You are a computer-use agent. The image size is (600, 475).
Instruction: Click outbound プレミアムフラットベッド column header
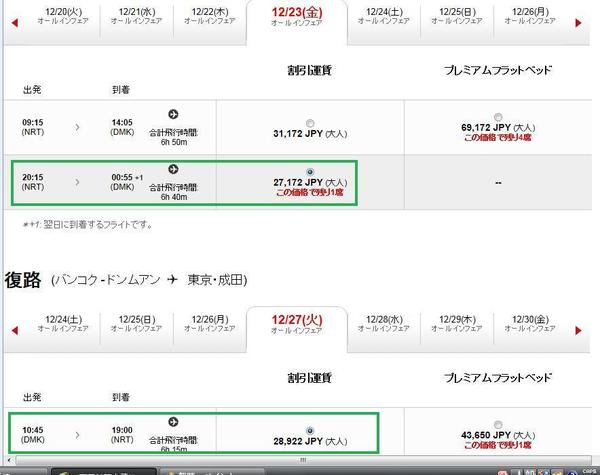pos(498,70)
